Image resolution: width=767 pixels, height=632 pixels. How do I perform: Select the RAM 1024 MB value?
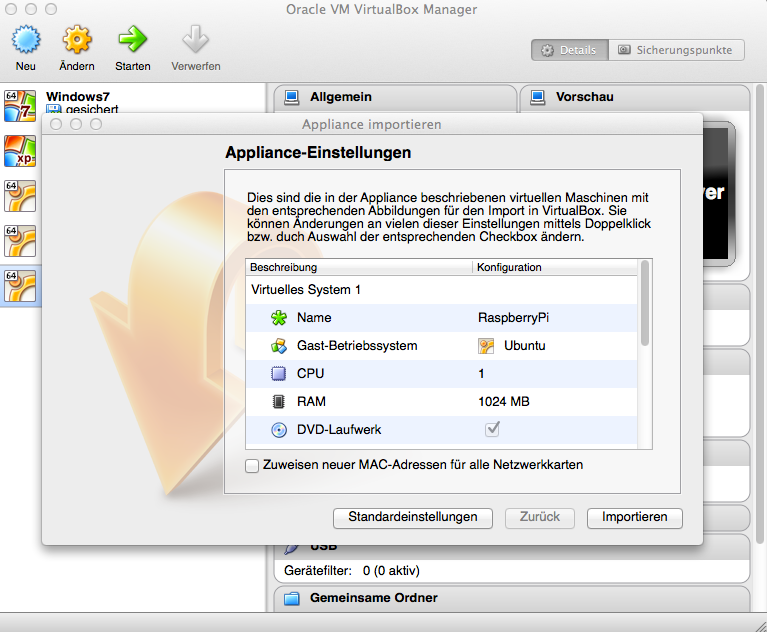[510, 402]
